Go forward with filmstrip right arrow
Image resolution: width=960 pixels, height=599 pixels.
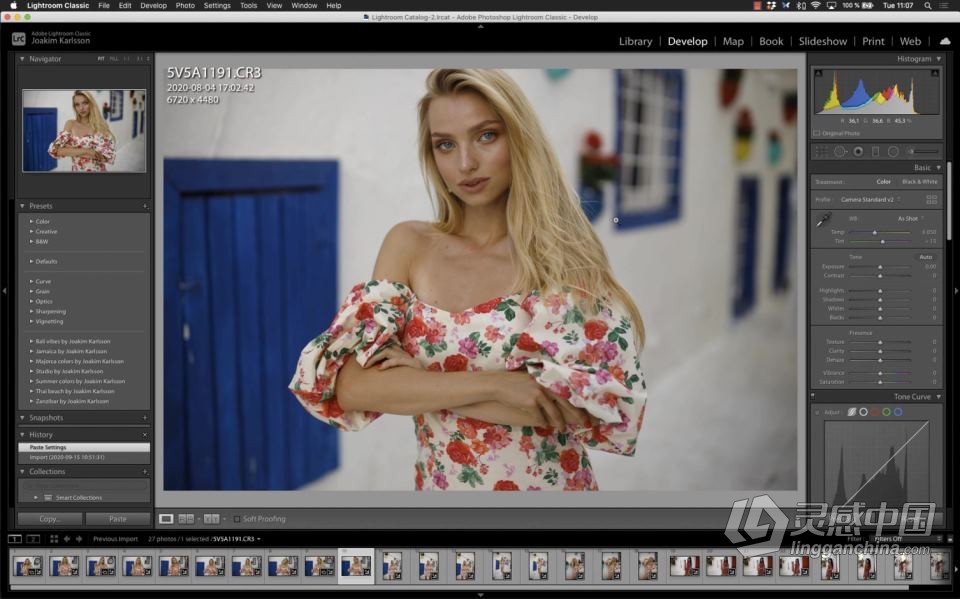[78, 539]
